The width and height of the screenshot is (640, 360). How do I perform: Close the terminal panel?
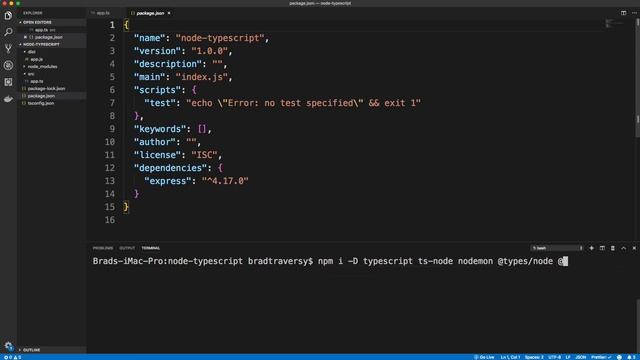tap(634, 248)
